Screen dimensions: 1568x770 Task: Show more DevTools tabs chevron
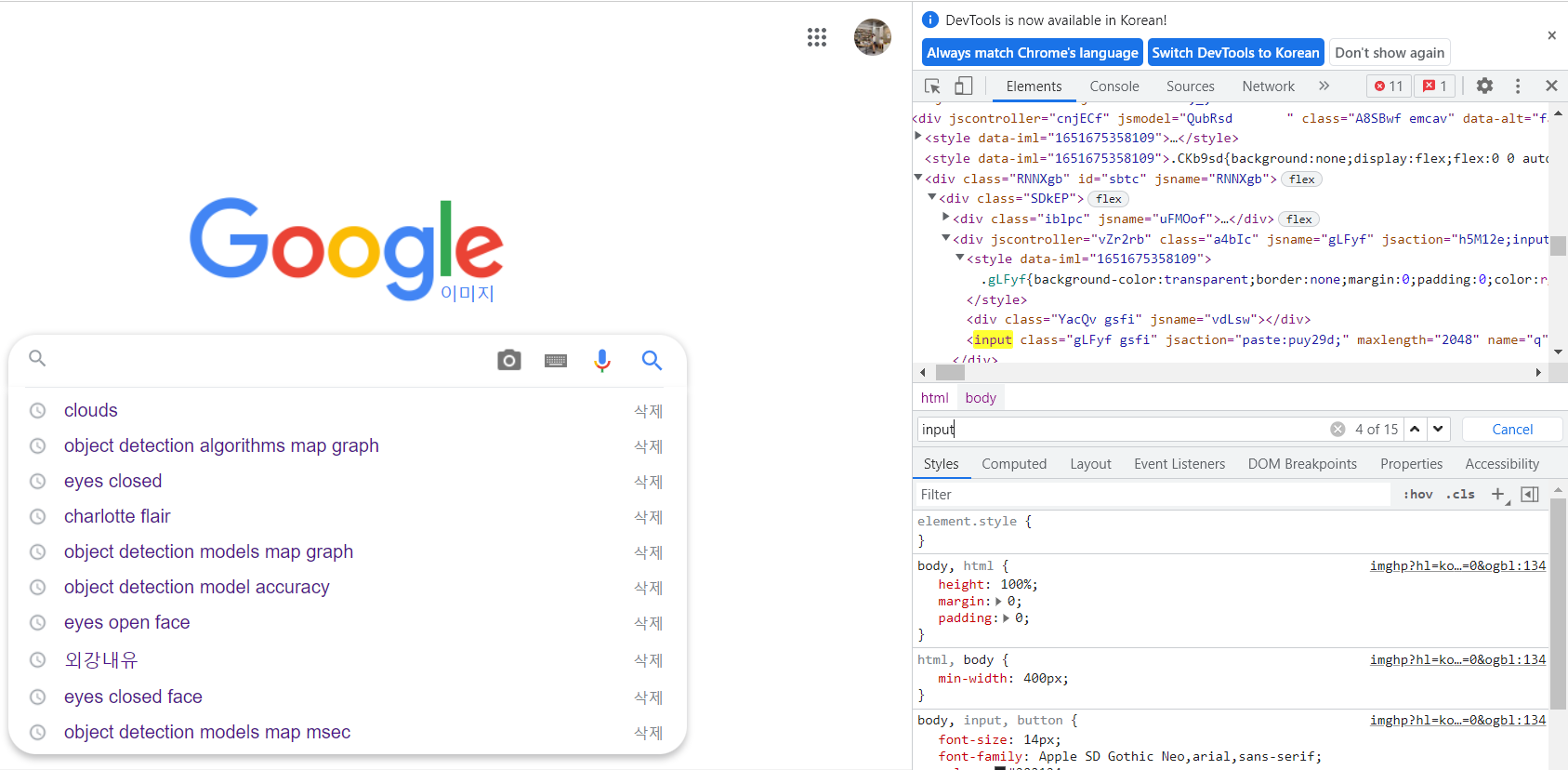pyautogui.click(x=1324, y=86)
